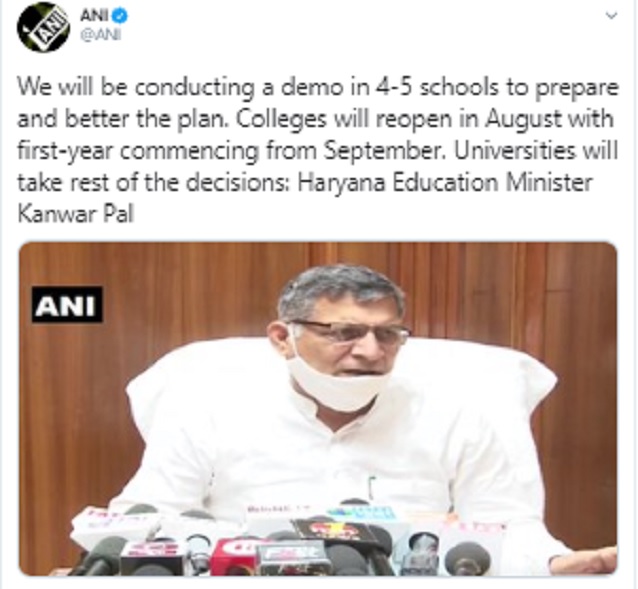Open the ANI profile avatar
This screenshot has height=589, width=638.
43,27
